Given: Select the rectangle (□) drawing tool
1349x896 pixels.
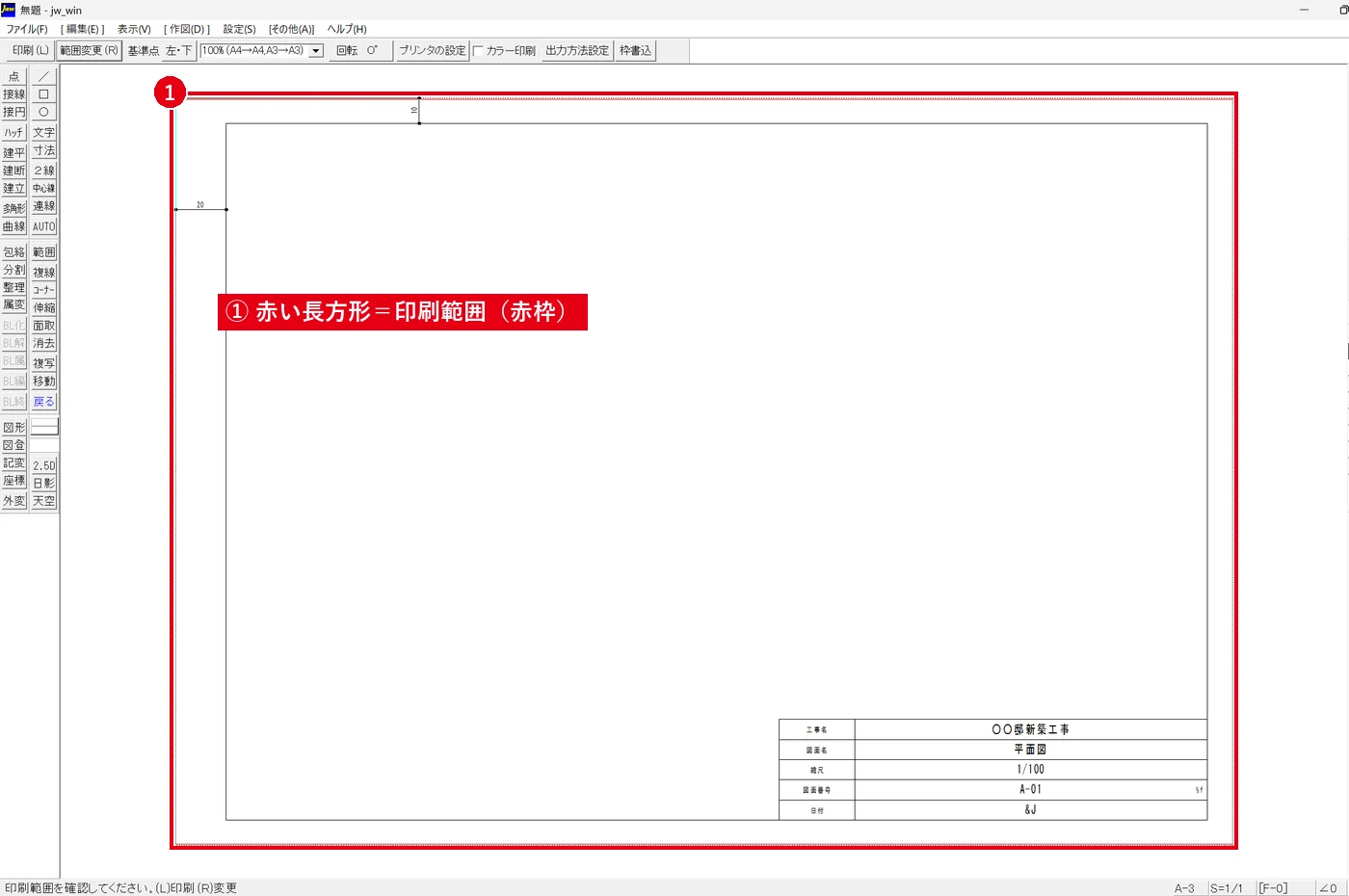Looking at the screenshot, I should (43, 94).
